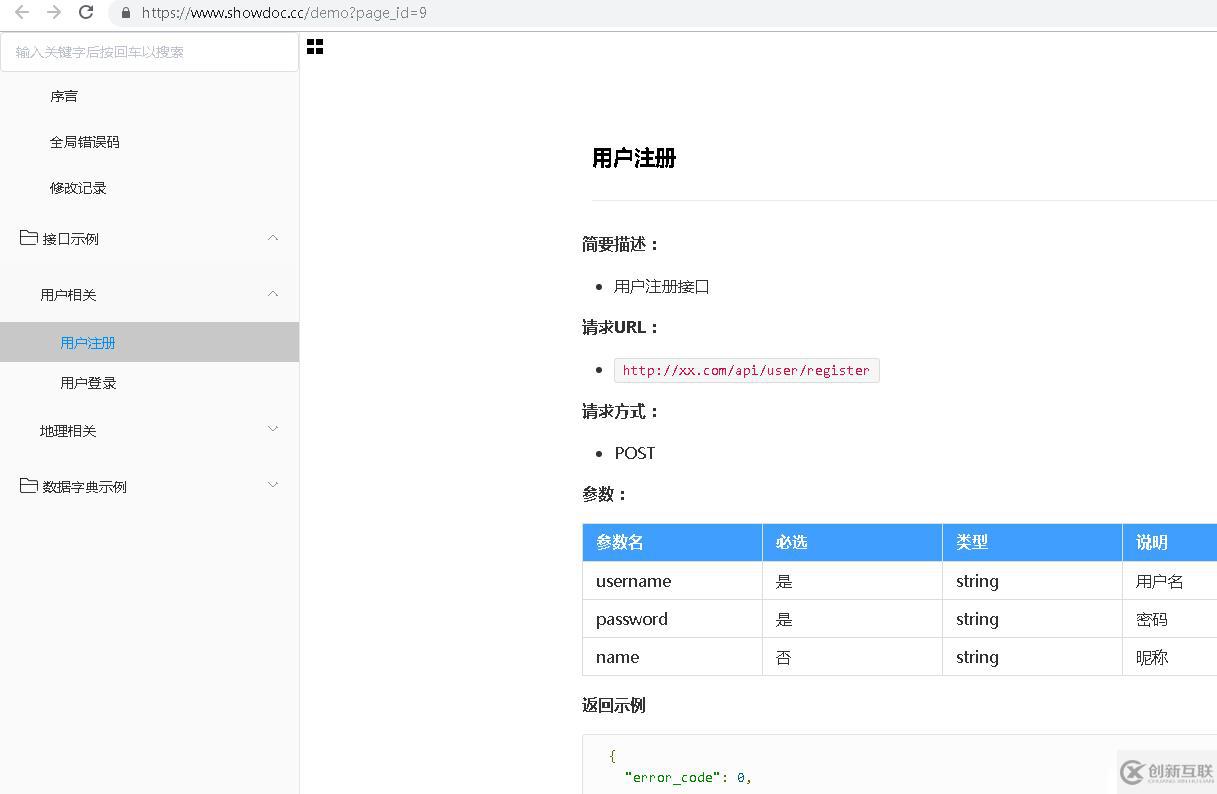Viewport: 1217px width, 794px height.
Task: Collapse the 接口示例 folder chevron
Action: (x=273, y=238)
